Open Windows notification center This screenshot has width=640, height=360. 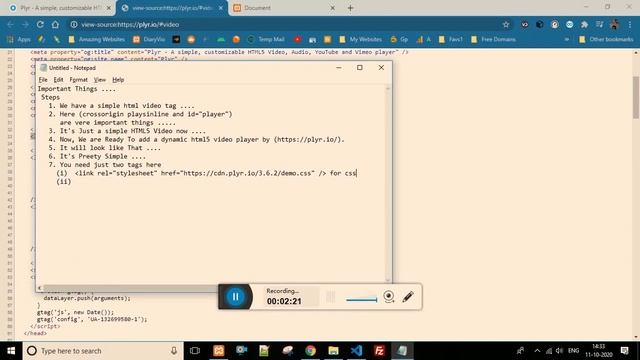point(624,351)
